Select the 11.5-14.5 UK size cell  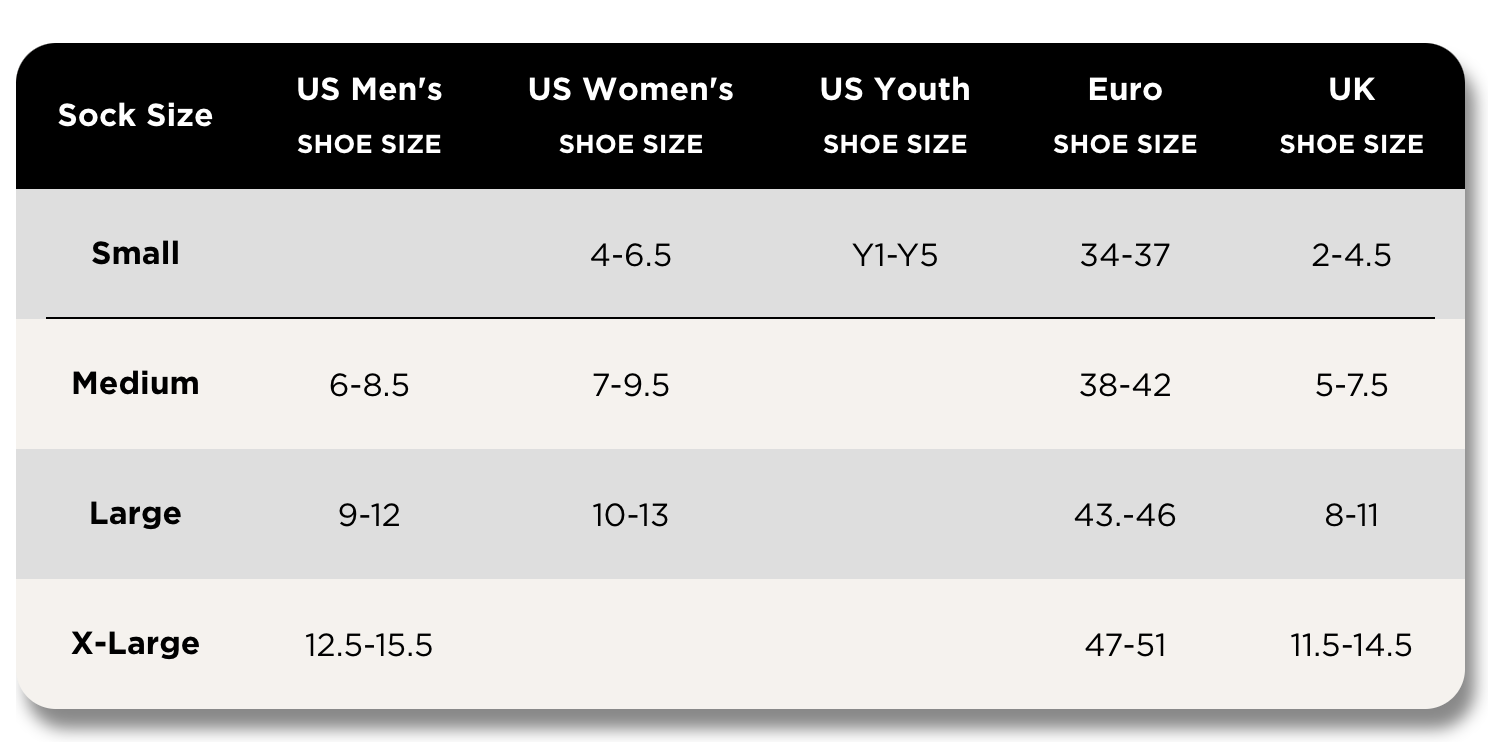1351,646
